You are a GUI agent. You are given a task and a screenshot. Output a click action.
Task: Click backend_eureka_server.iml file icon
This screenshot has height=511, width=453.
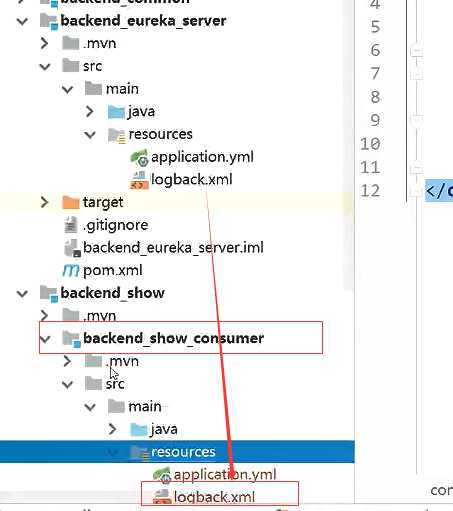(x=73, y=248)
